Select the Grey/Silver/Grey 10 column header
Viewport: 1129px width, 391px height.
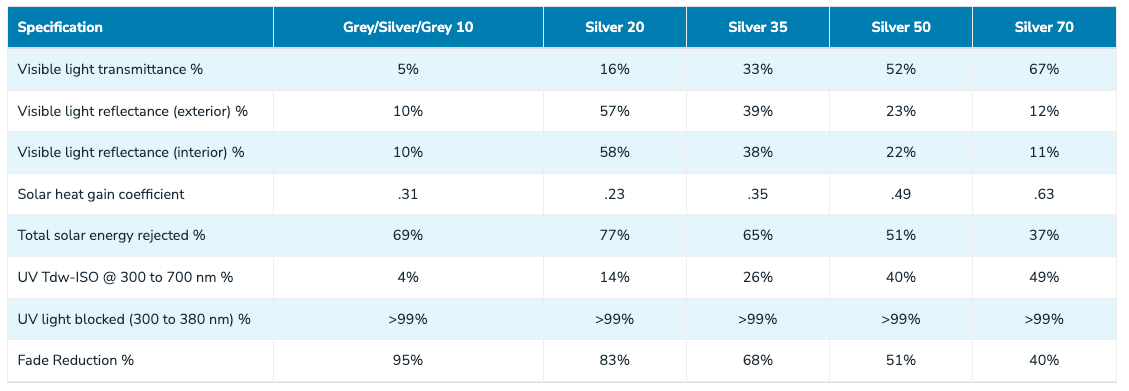click(408, 28)
